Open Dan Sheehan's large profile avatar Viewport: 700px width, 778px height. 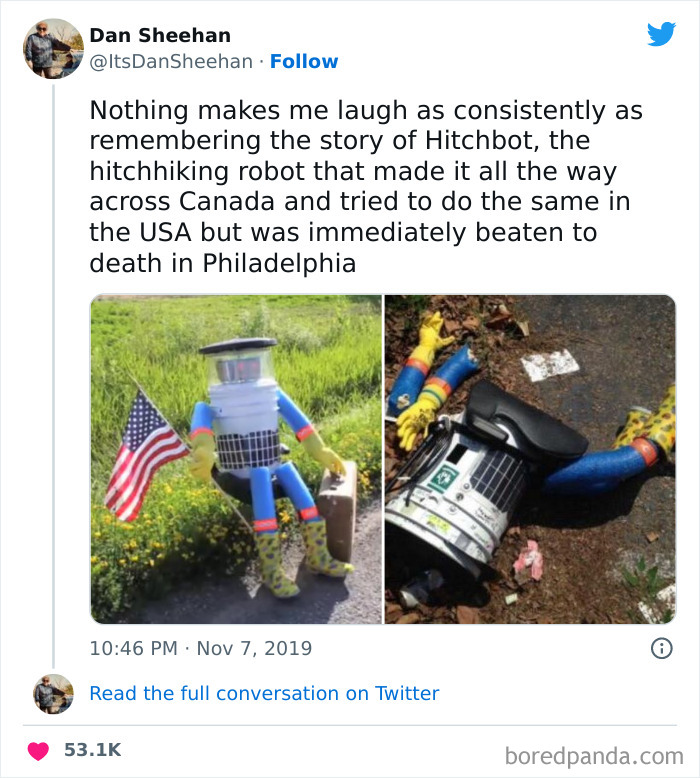coord(53,48)
